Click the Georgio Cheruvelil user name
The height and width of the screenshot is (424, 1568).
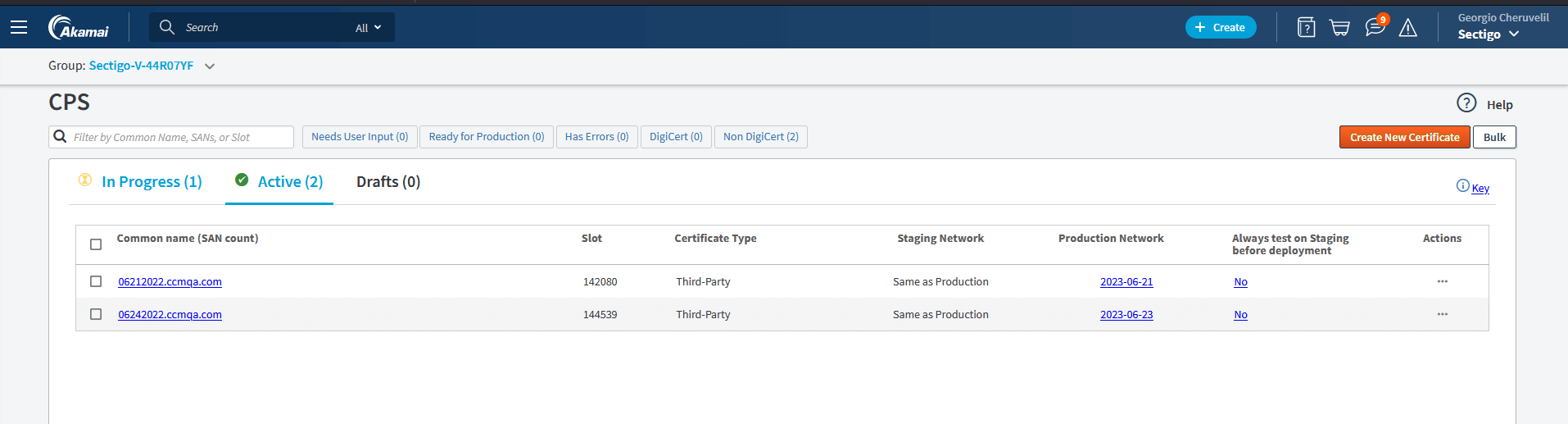[x=1503, y=17]
